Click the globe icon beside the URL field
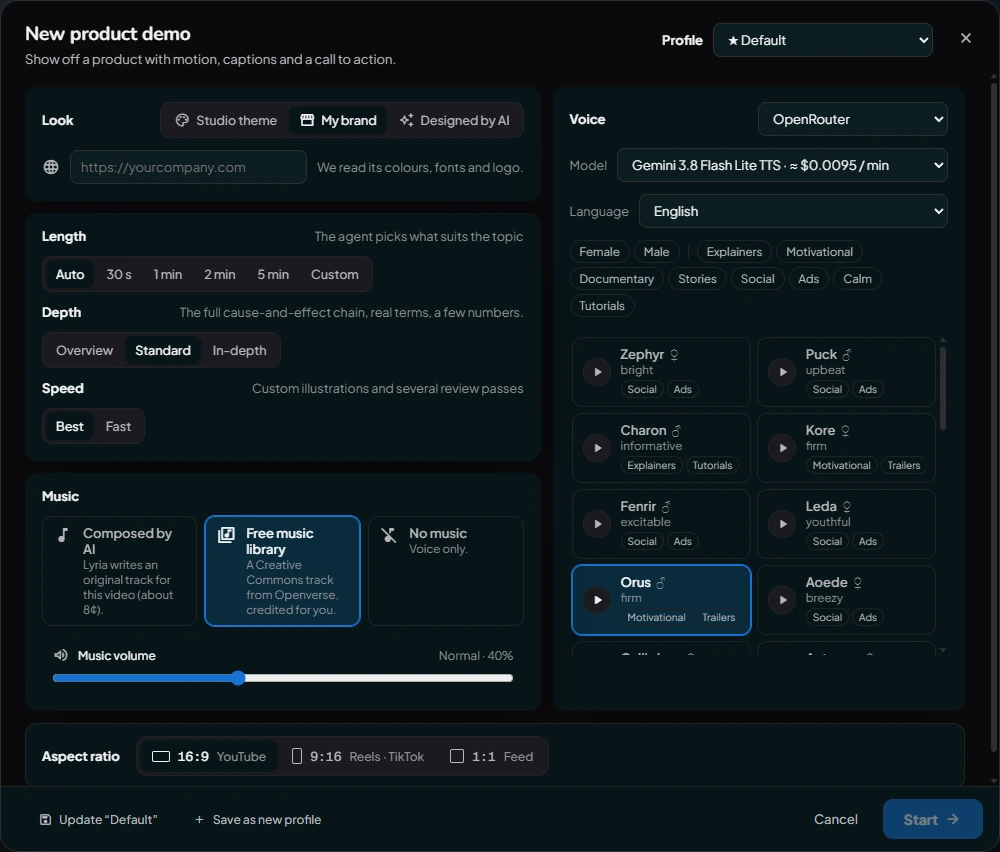 51,167
